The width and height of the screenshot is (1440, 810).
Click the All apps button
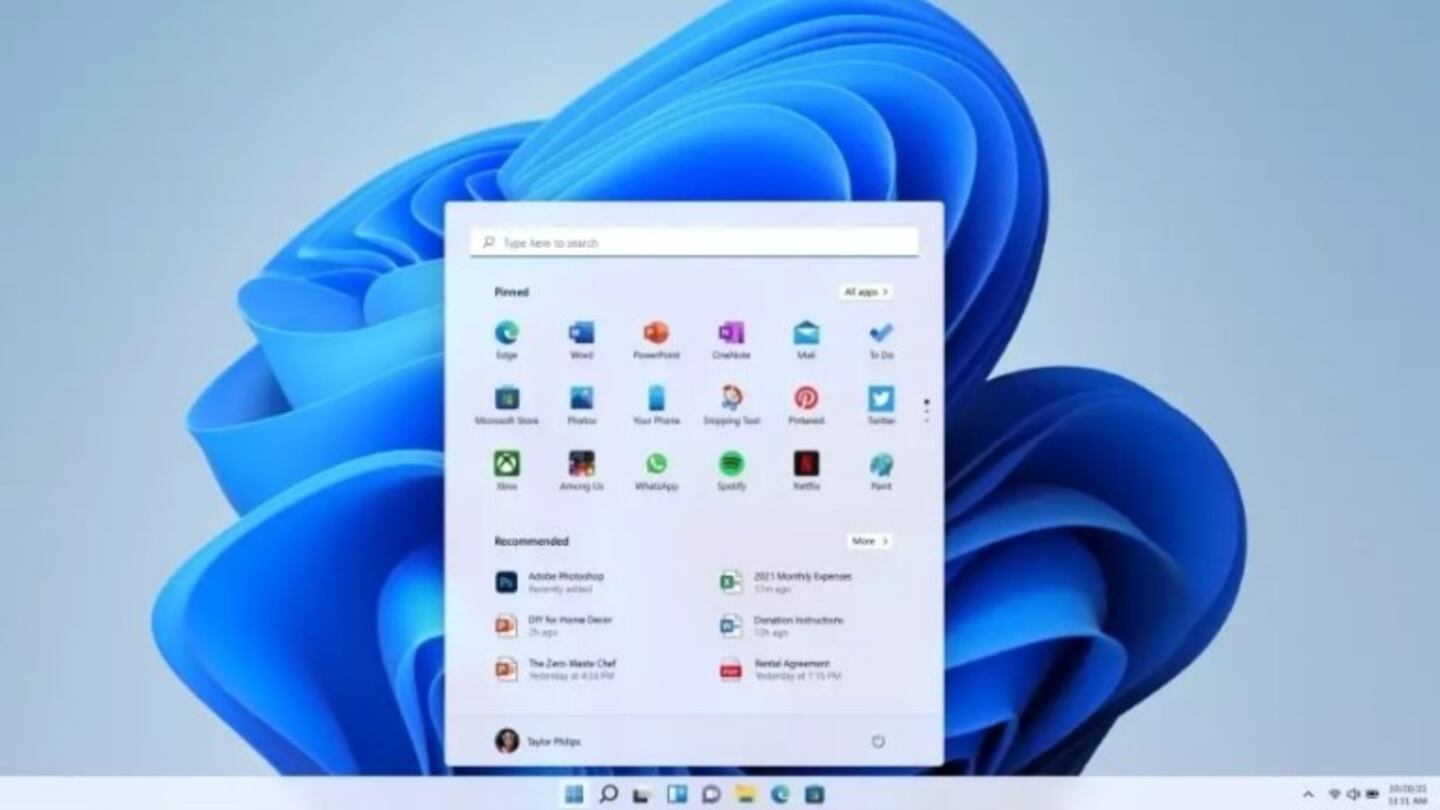[x=865, y=292]
